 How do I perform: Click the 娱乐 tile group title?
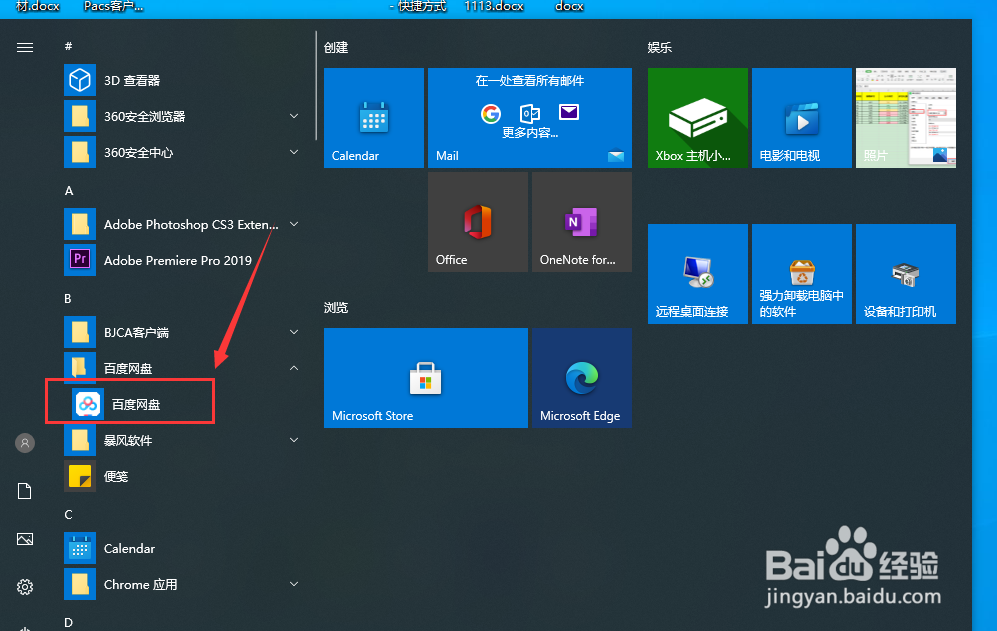[x=659, y=48]
